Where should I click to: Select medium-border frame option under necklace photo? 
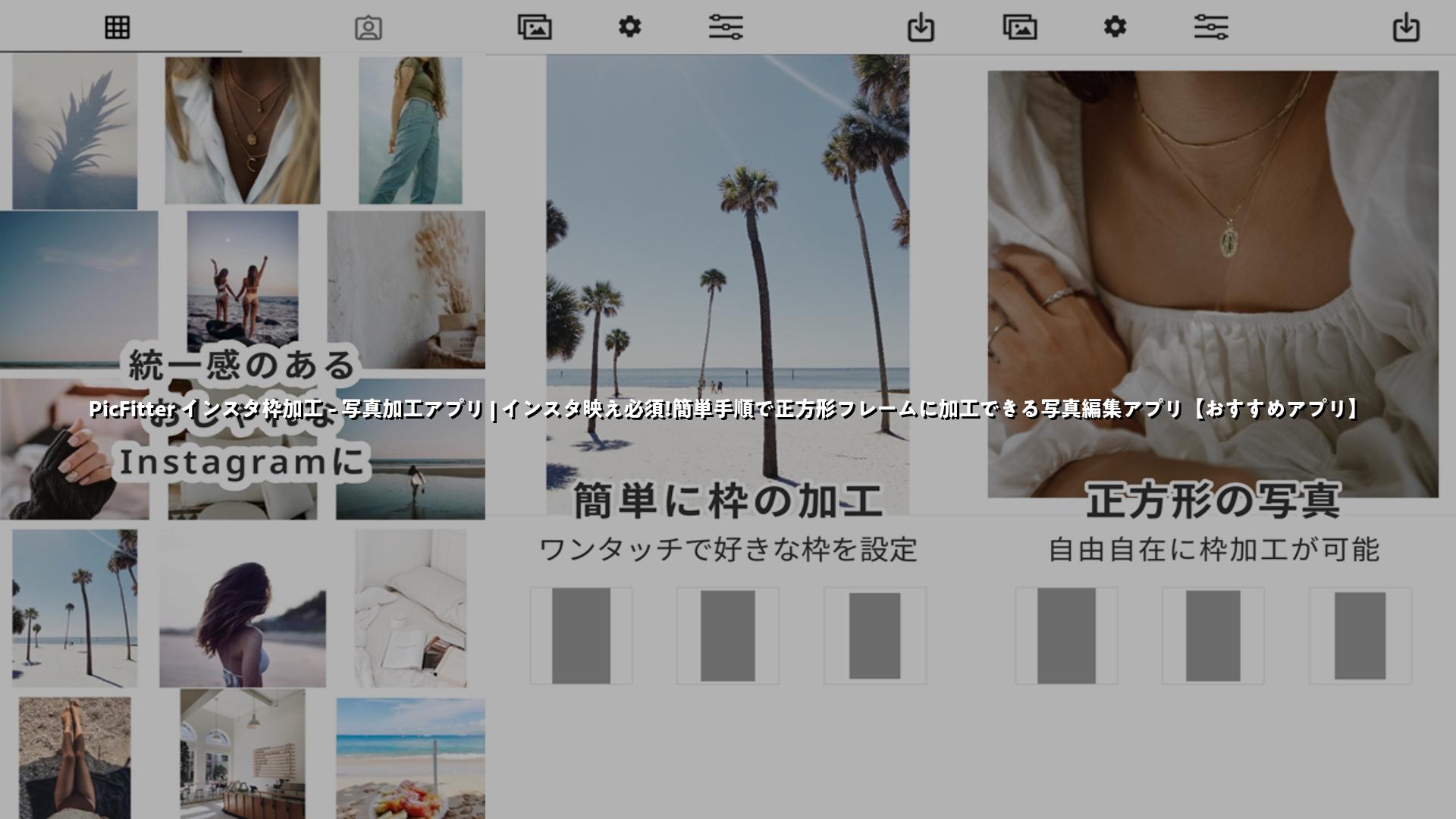(1213, 635)
